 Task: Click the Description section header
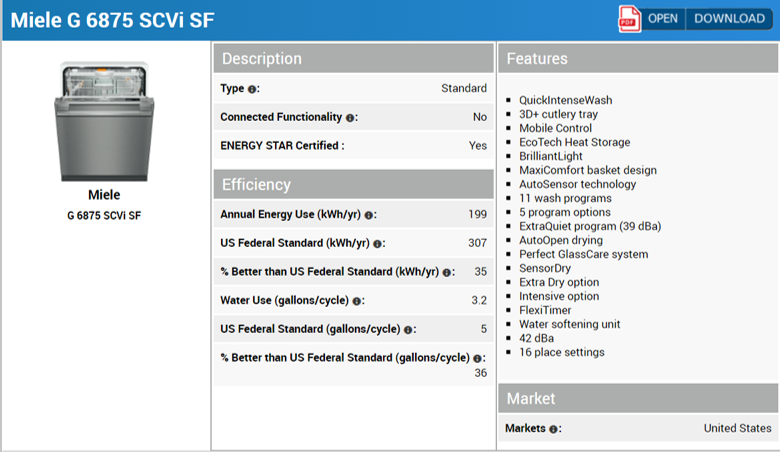(354, 58)
